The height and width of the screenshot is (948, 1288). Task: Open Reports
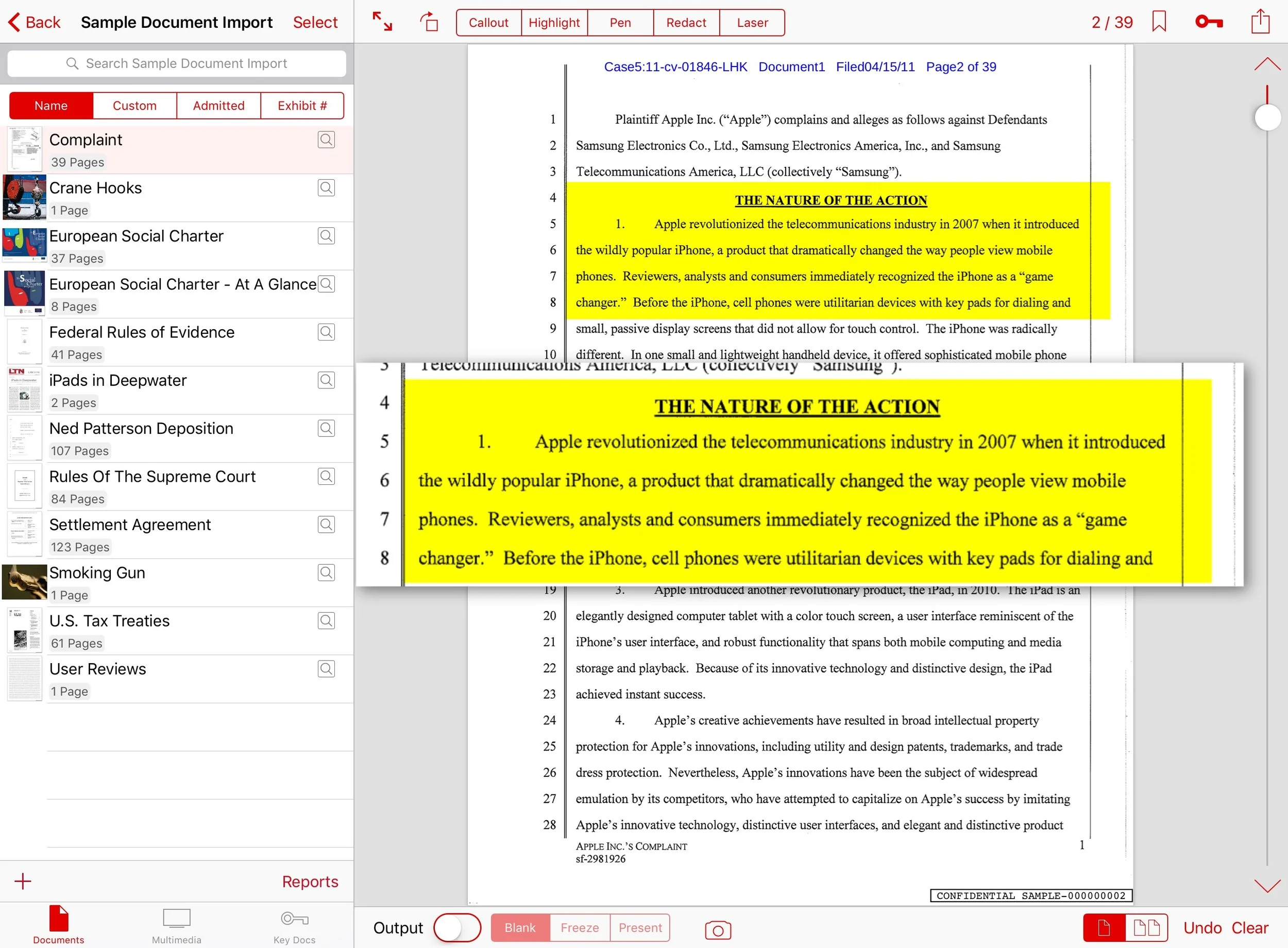[x=310, y=882]
